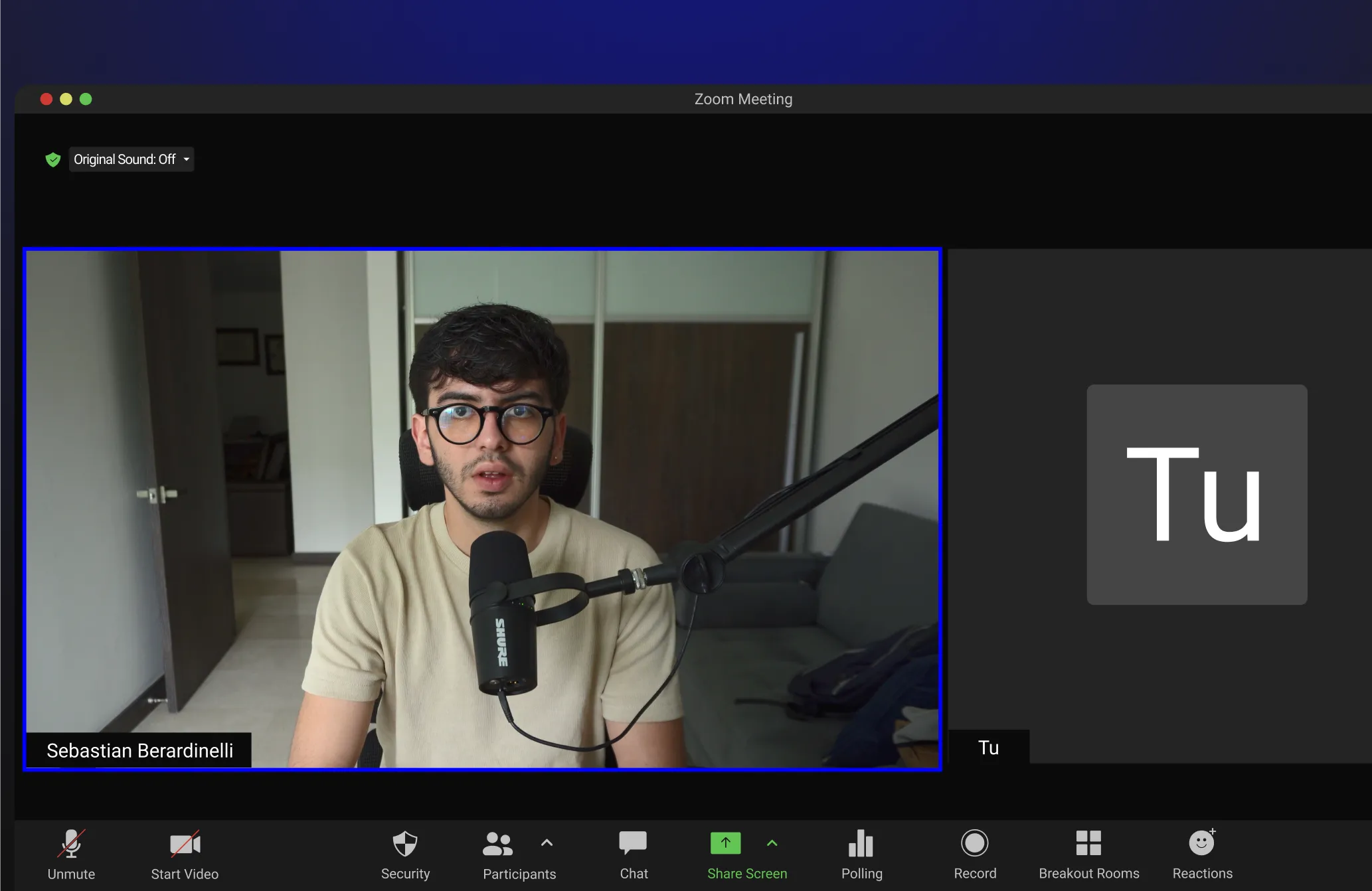Expand the Share Screen options chevron
Viewport: 1372px width, 891px height.
772,843
